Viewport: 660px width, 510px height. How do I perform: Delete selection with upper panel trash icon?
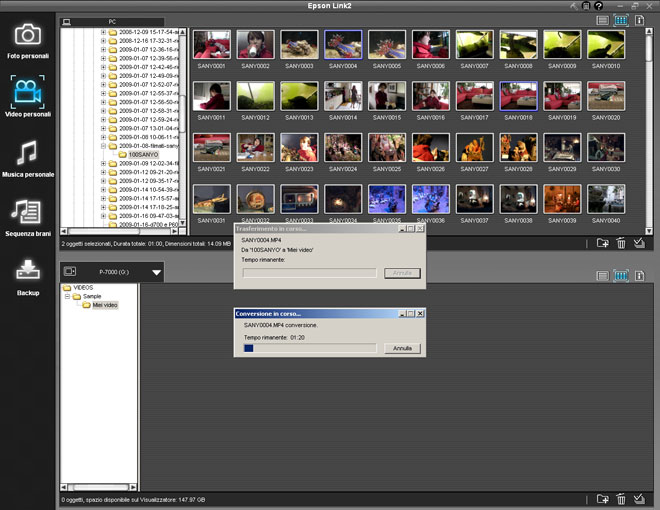pyautogui.click(x=621, y=243)
